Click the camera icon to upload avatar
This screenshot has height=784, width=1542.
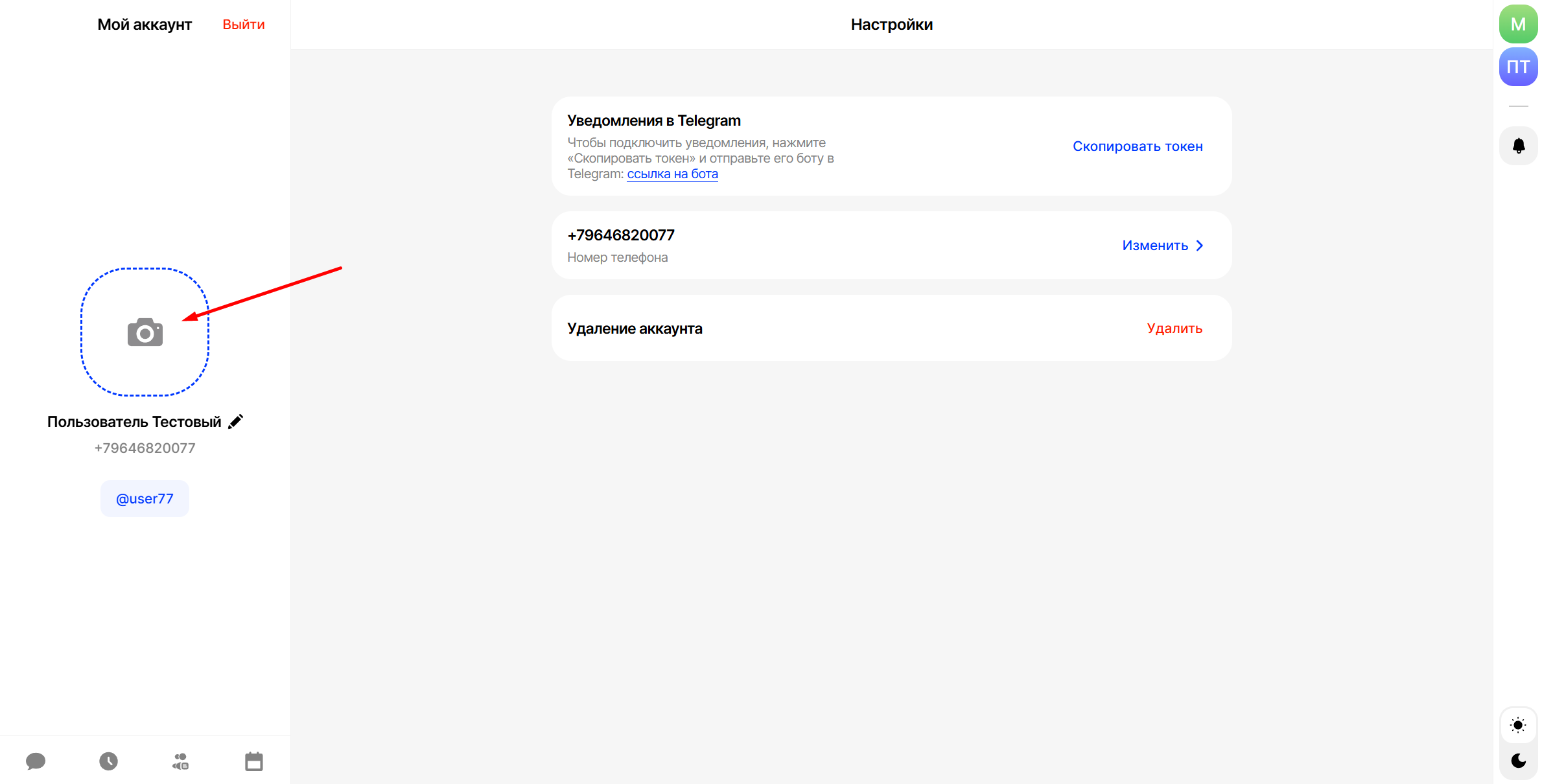tap(145, 332)
